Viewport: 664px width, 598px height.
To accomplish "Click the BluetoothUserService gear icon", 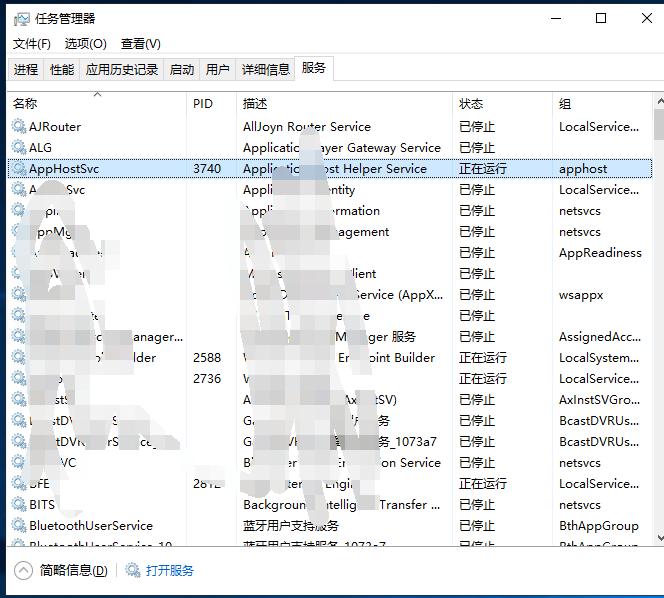I will (19, 526).
